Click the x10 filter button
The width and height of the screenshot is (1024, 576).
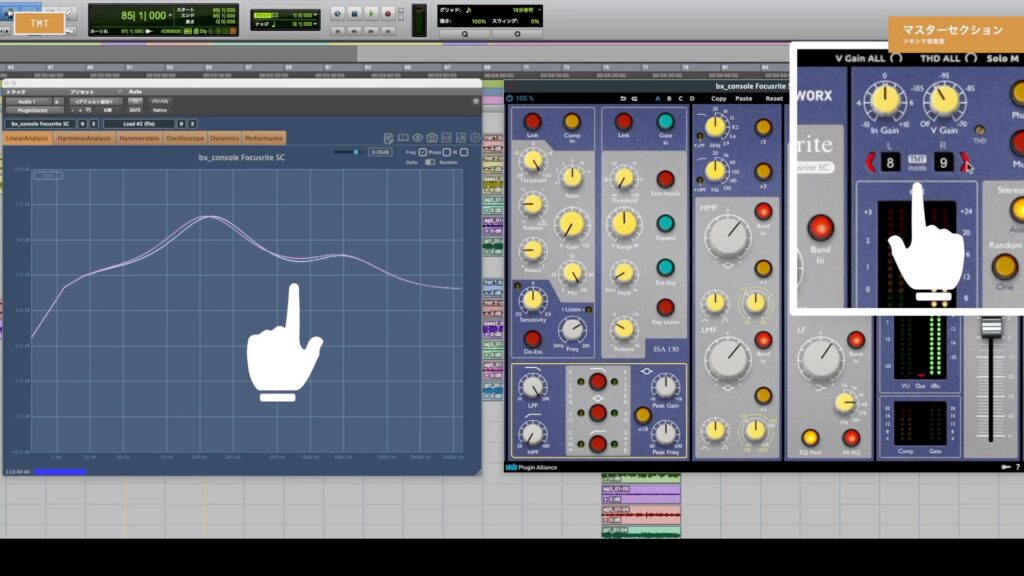click(x=643, y=415)
